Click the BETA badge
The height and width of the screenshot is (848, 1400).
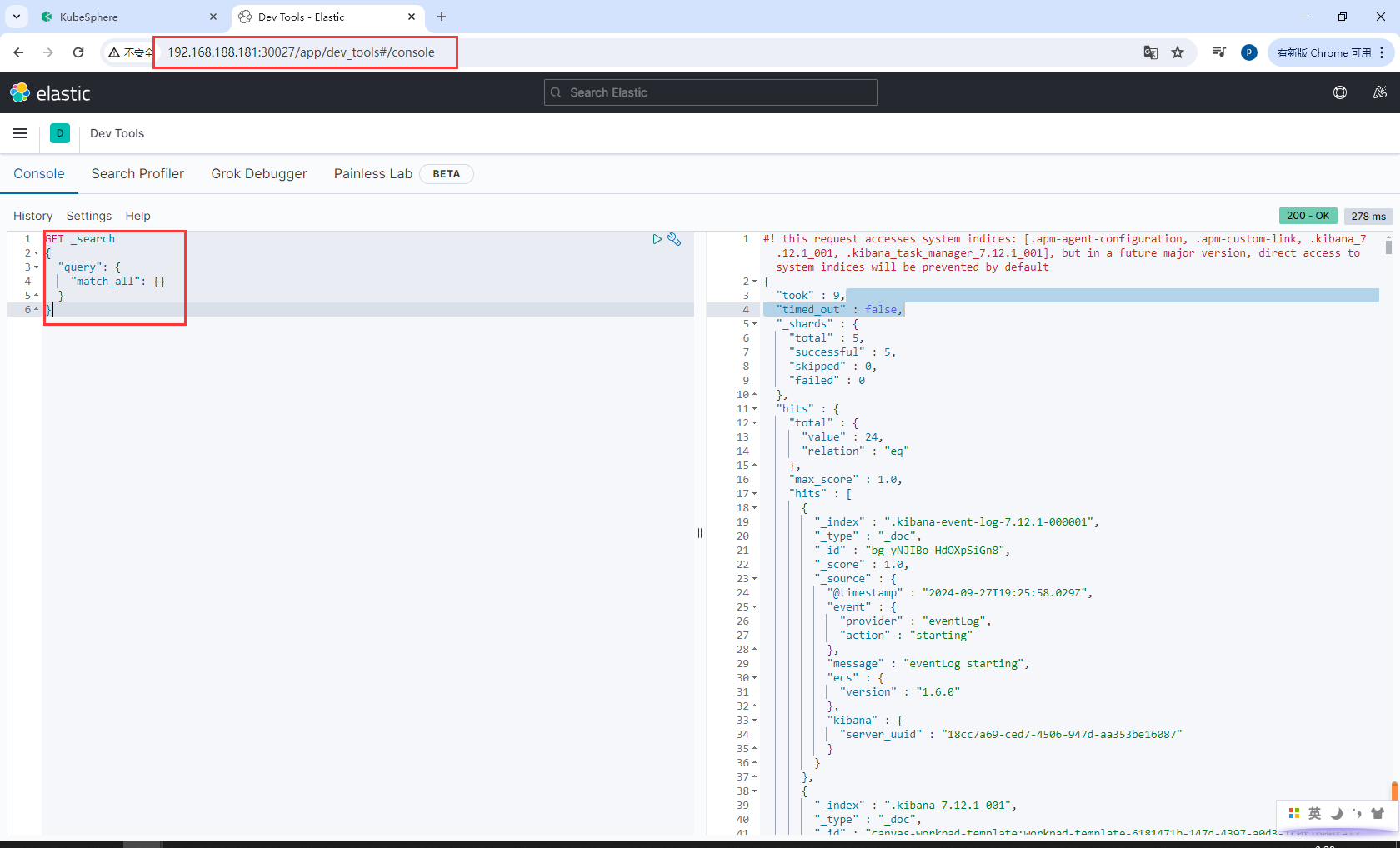click(x=447, y=174)
